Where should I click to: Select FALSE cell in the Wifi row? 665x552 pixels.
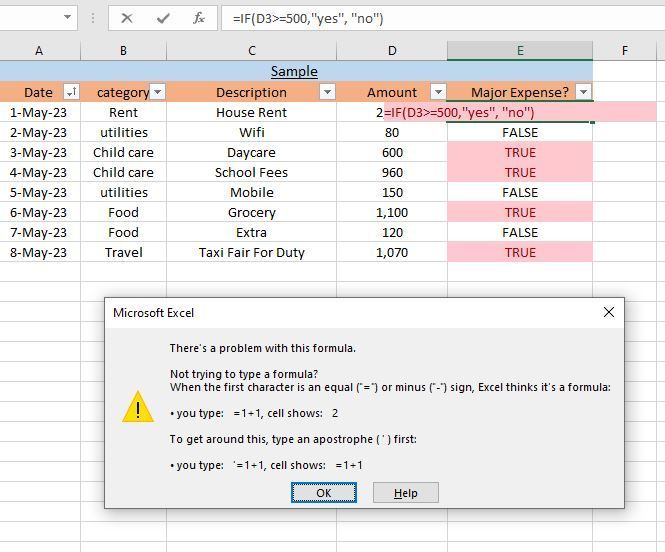click(x=520, y=132)
